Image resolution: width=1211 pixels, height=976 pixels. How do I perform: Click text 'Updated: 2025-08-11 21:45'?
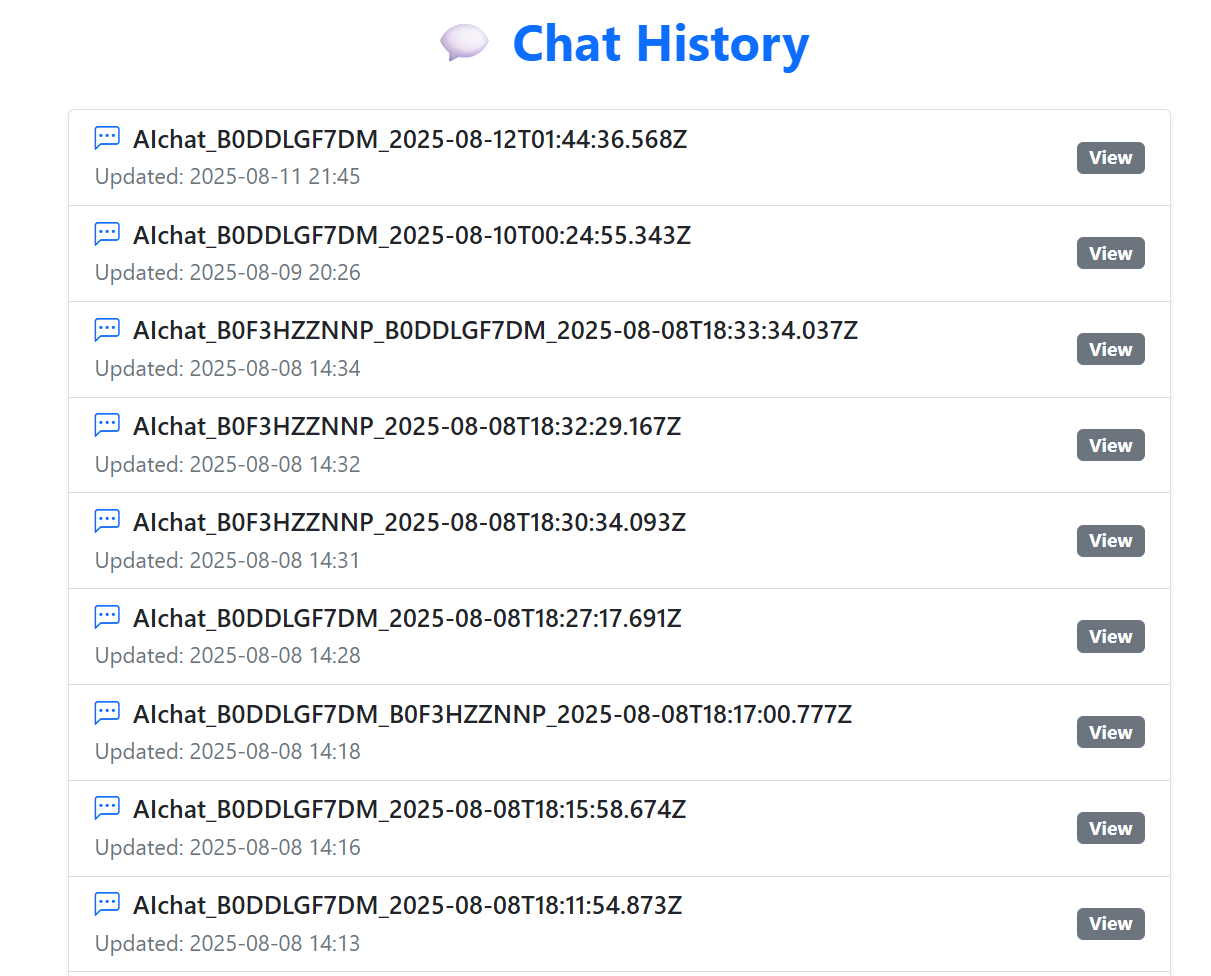tap(228, 177)
